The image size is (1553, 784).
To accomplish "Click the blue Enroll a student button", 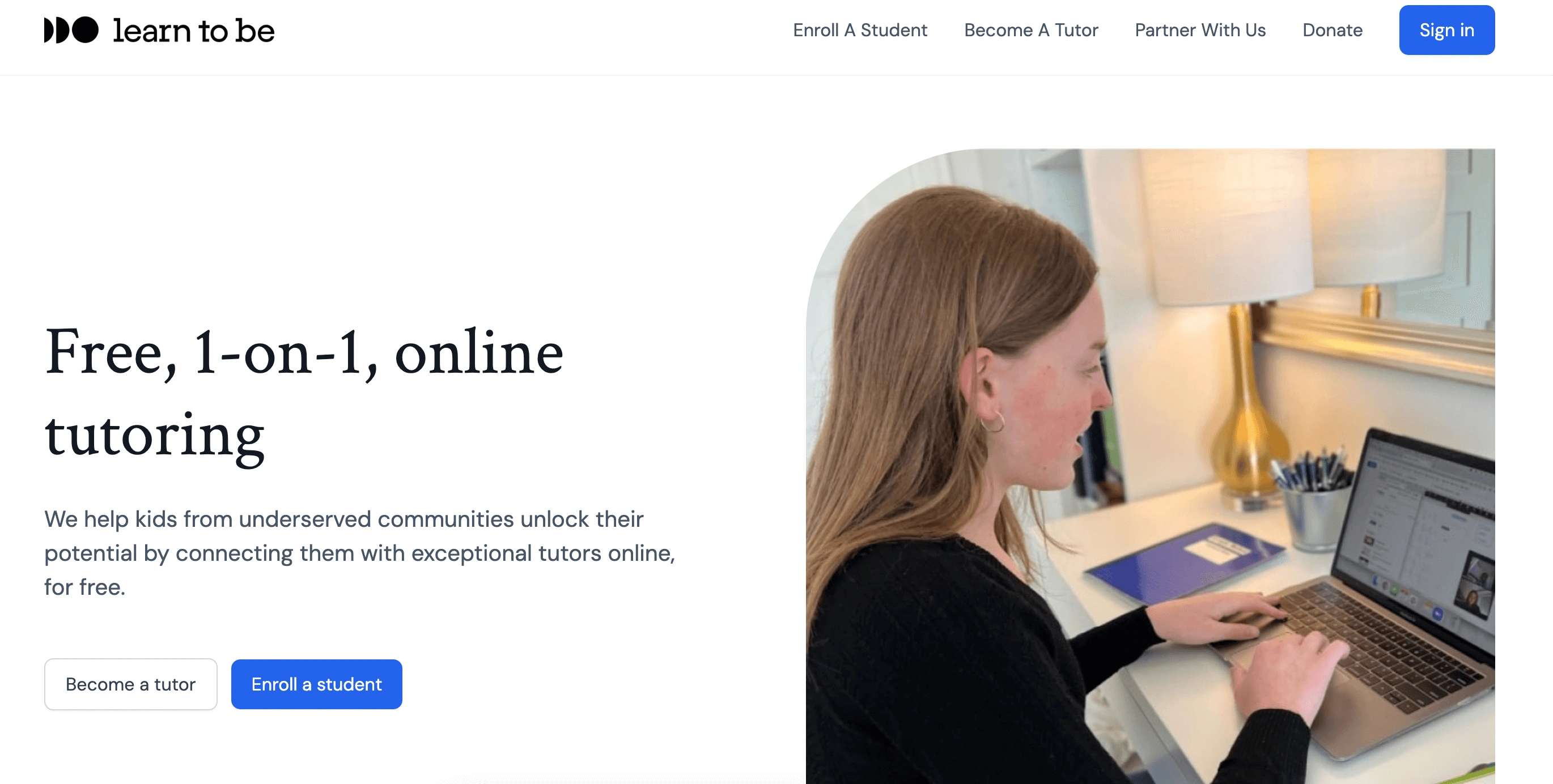I will coord(316,684).
